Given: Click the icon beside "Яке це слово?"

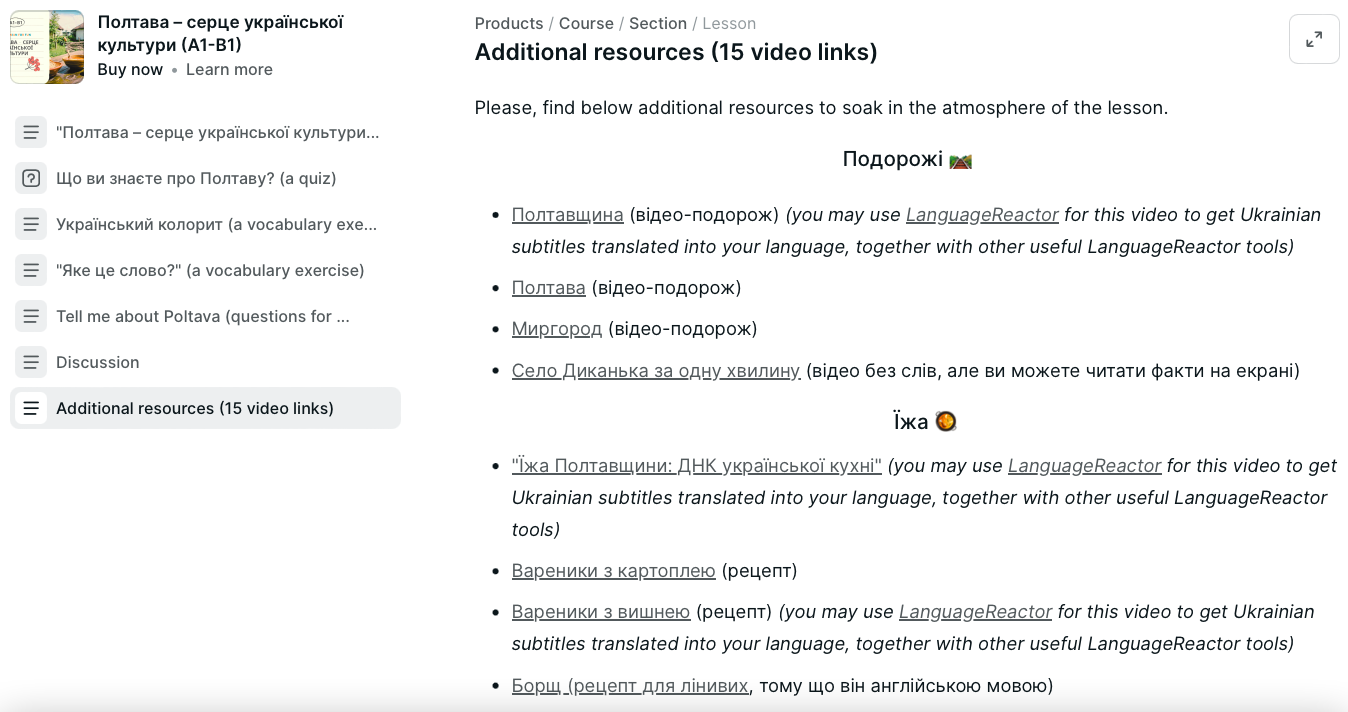Looking at the screenshot, I should (31, 270).
